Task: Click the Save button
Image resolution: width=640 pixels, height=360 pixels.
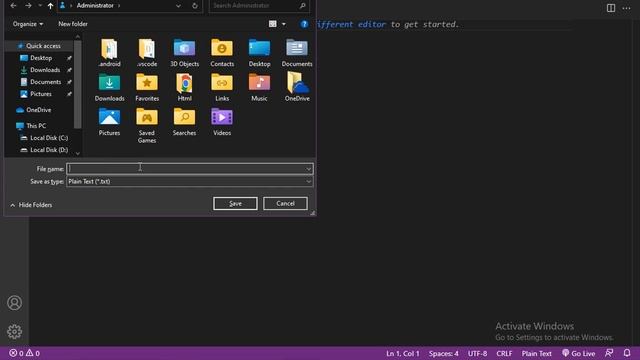Action: [x=235, y=203]
